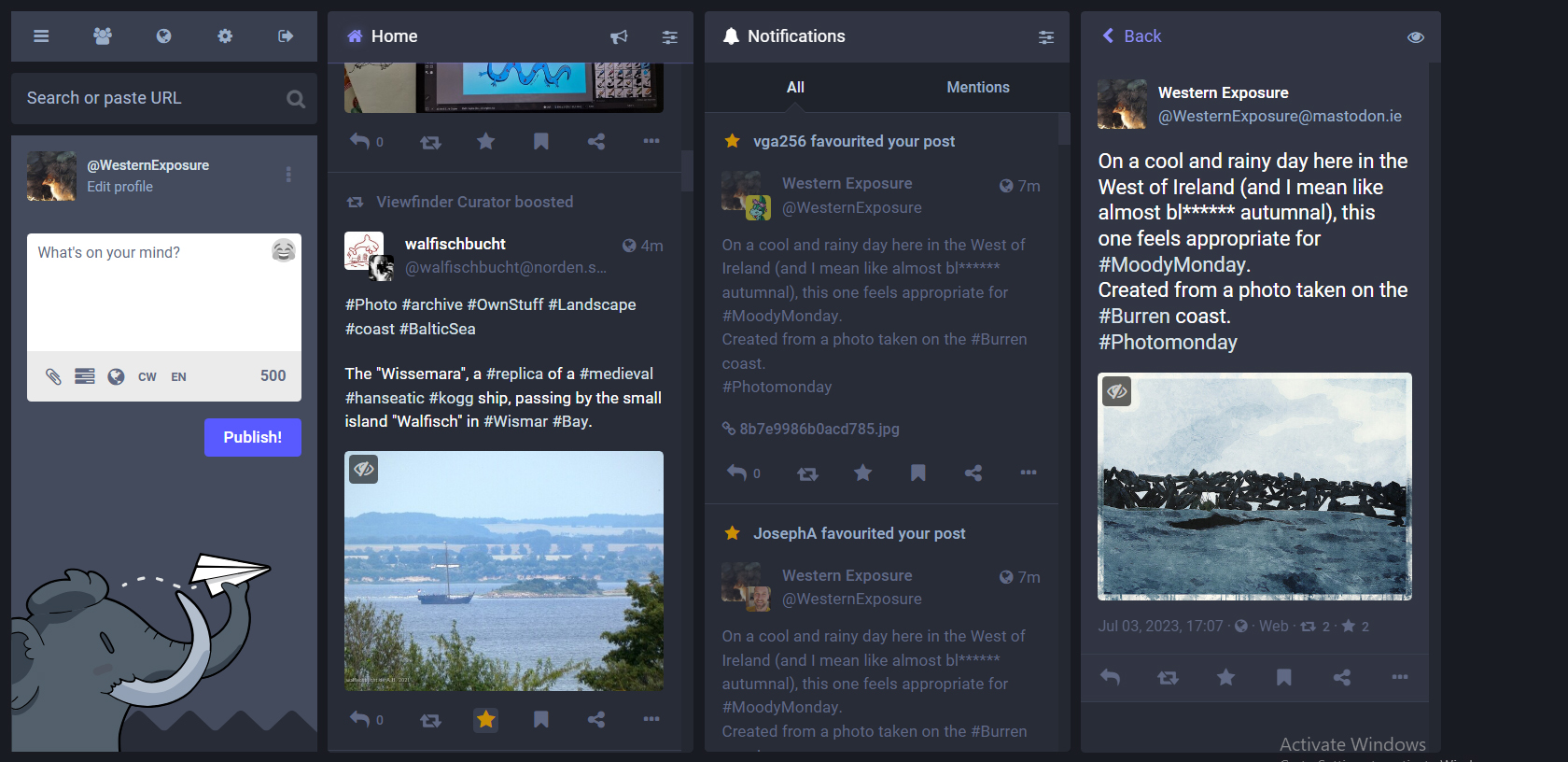The width and height of the screenshot is (1568, 762).
Task: Open preferences gear icon
Action: point(225,36)
